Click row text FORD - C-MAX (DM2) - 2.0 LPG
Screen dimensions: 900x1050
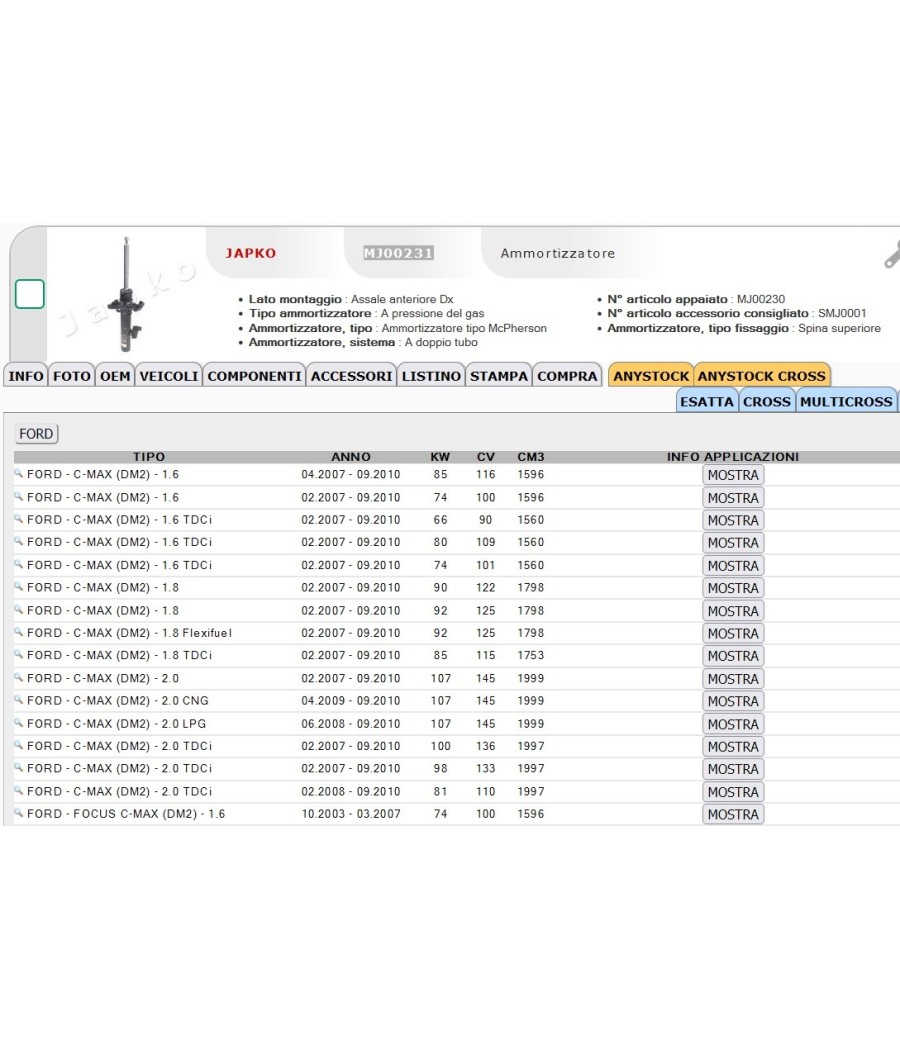click(x=117, y=724)
